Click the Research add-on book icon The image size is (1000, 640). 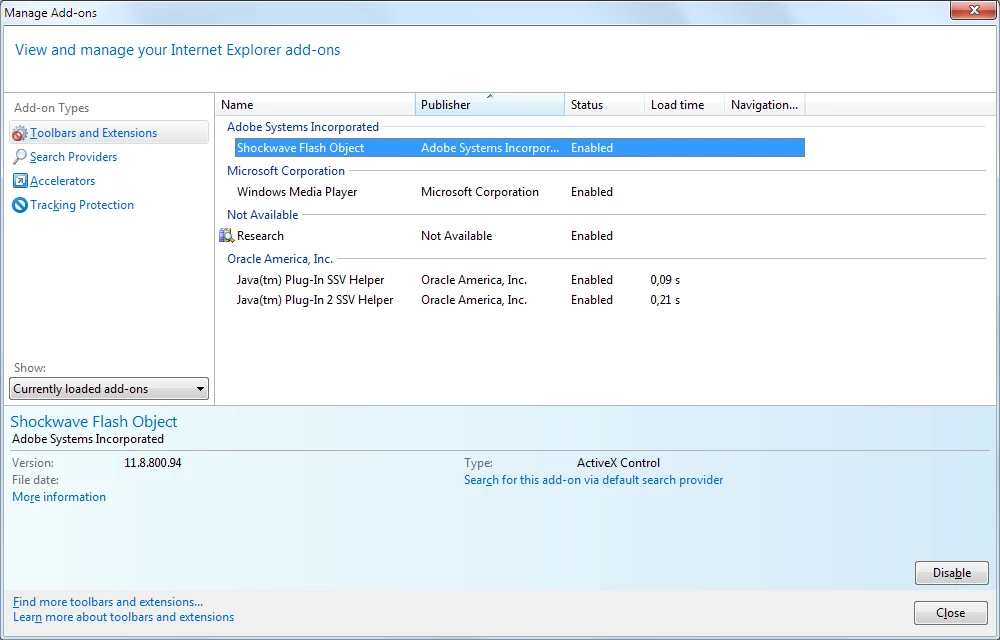coord(226,236)
